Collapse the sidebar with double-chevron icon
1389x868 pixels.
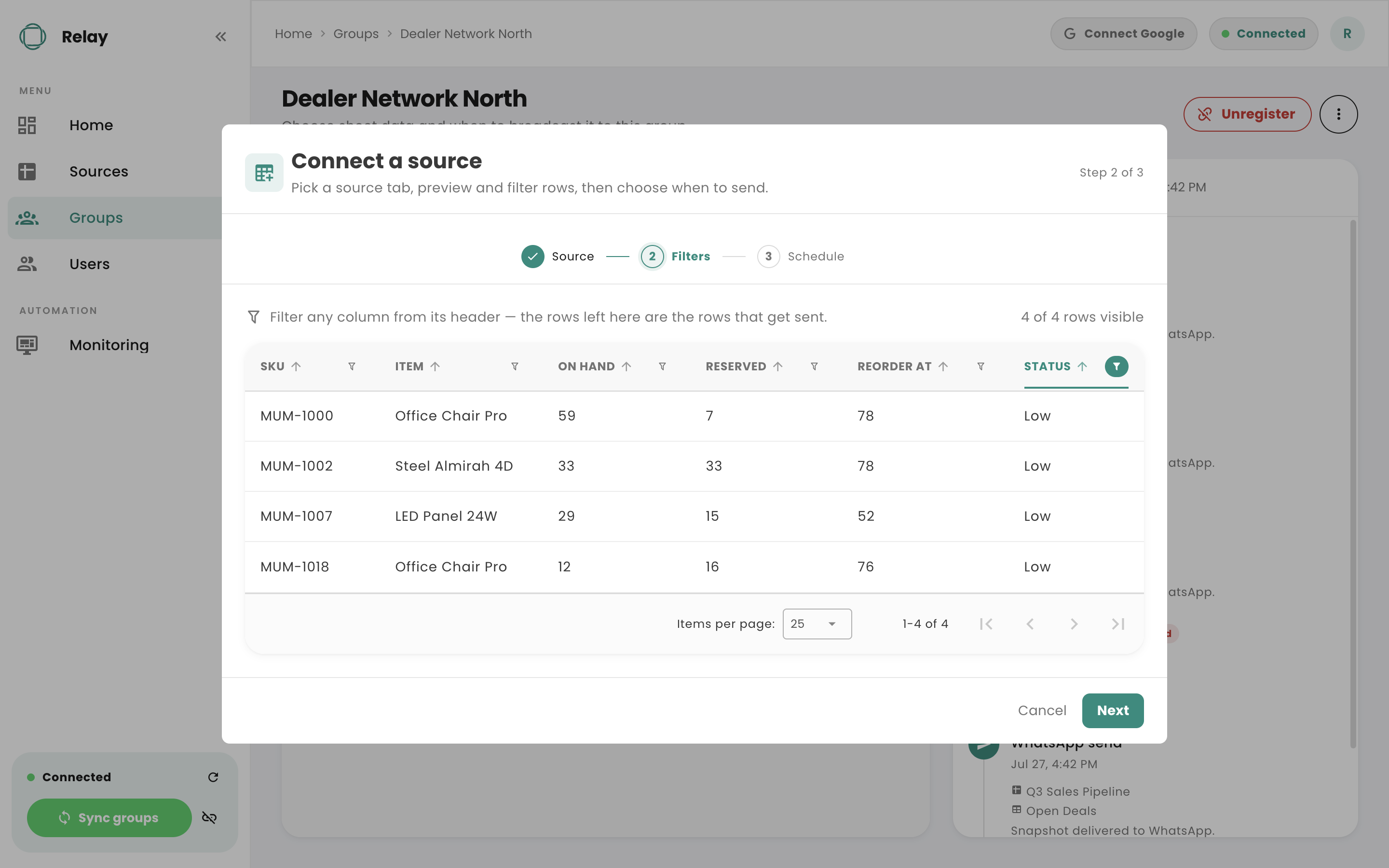point(220,37)
